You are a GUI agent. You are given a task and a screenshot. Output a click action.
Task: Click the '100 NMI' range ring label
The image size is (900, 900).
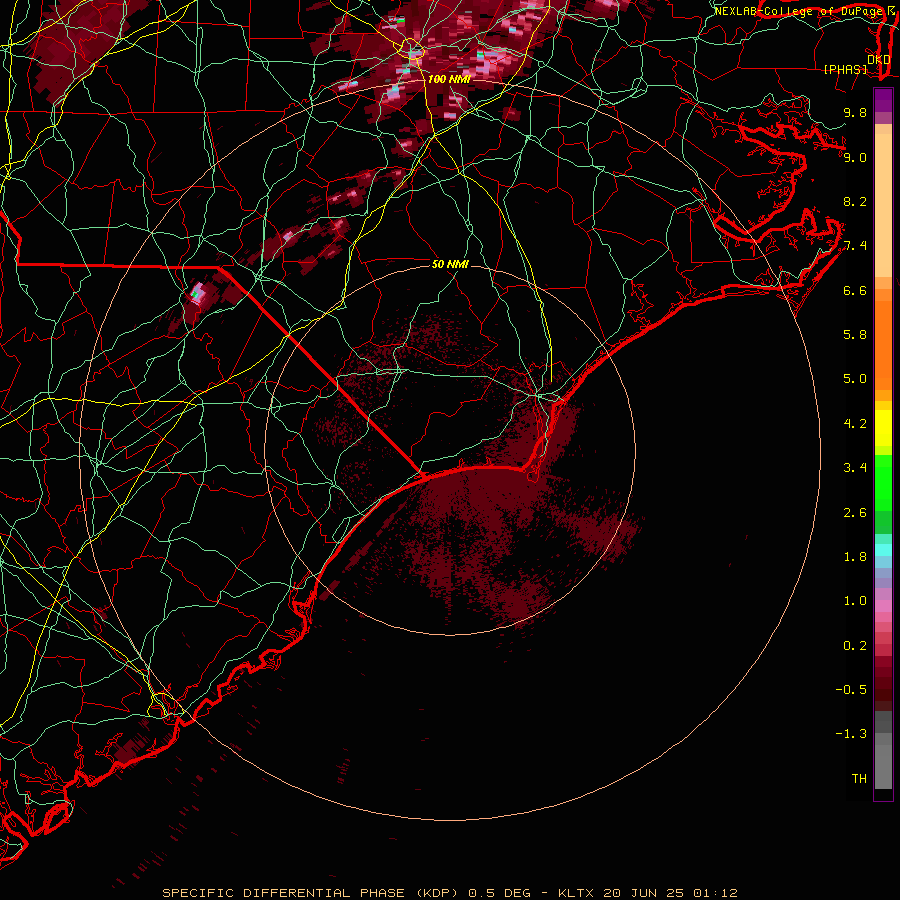coord(449,79)
